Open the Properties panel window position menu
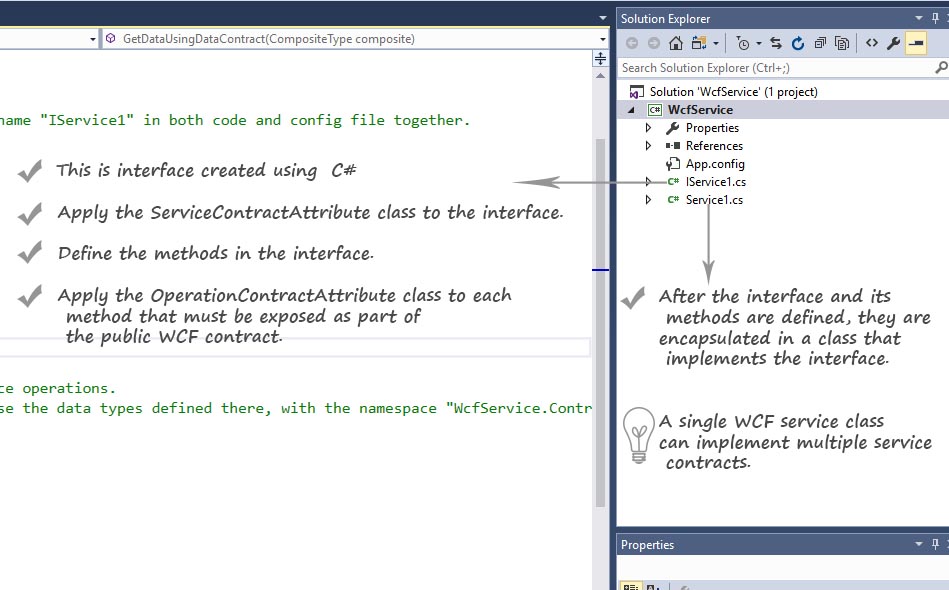Screen dimensions: 949x590 (919, 544)
